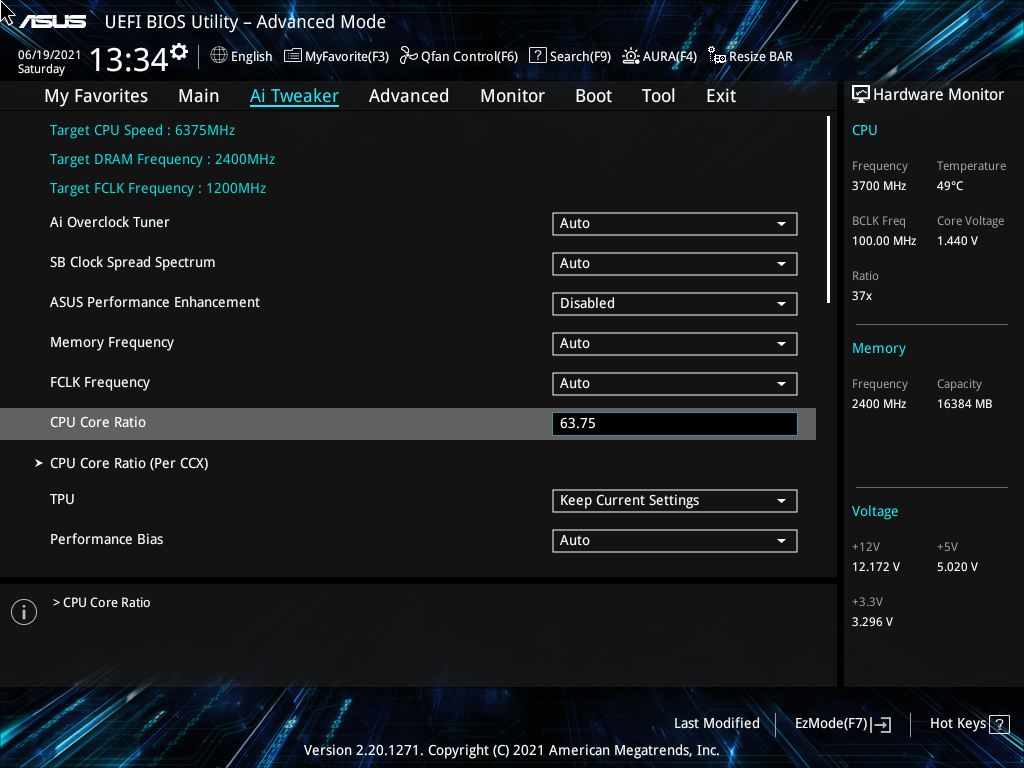This screenshot has height=768, width=1024.
Task: Switch to EzMode (F7)
Action: tap(841, 723)
